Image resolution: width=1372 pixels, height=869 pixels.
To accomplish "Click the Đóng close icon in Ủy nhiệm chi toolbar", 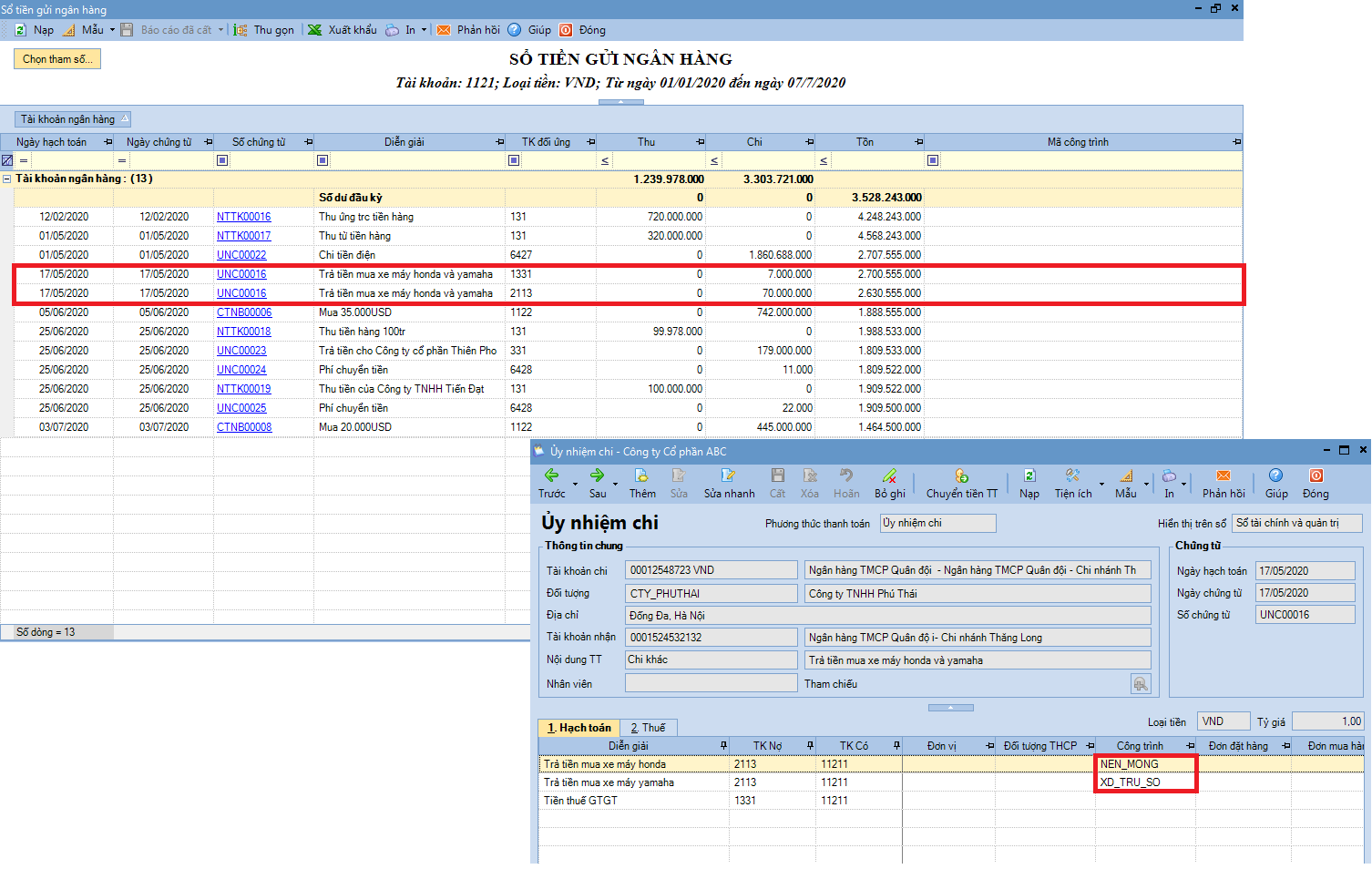I will (x=1316, y=475).
